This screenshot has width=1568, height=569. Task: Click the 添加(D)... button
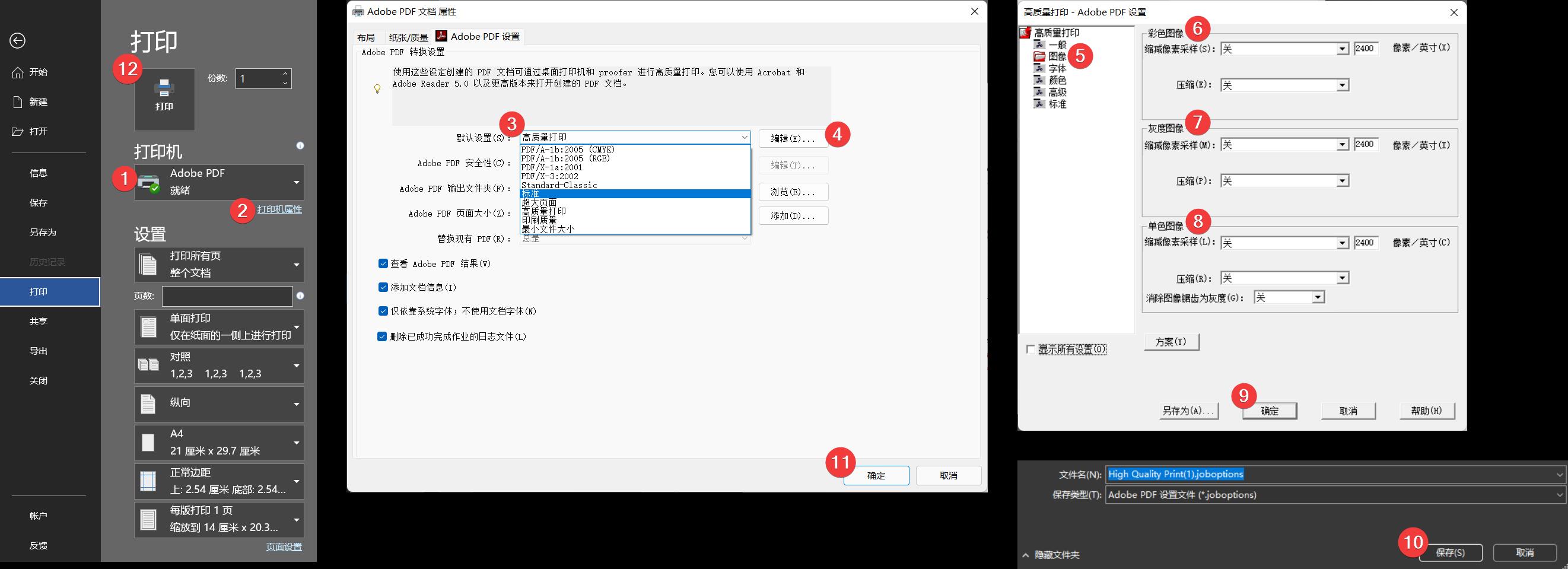tap(793, 215)
